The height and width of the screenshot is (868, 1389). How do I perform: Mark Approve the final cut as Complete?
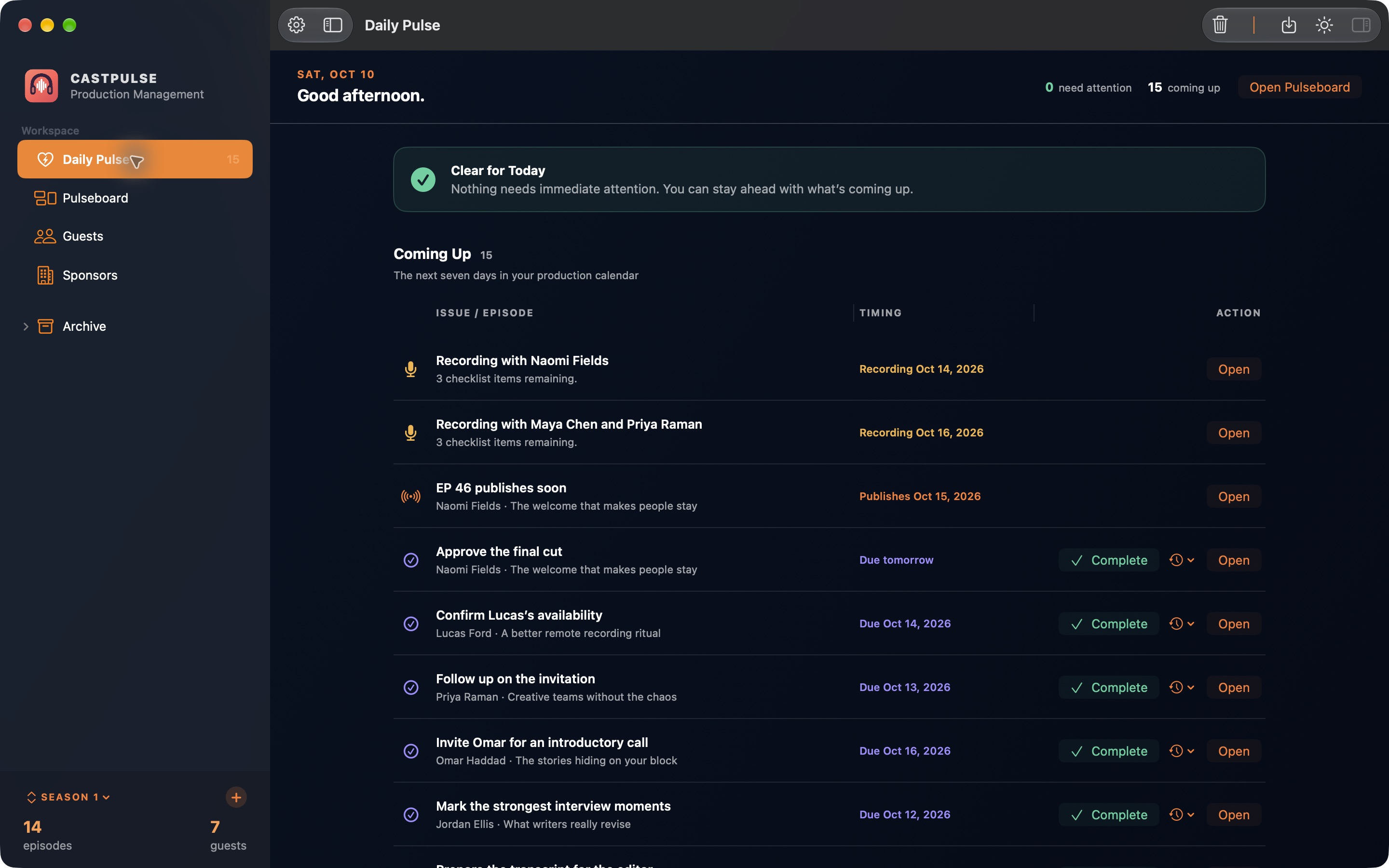1109,560
